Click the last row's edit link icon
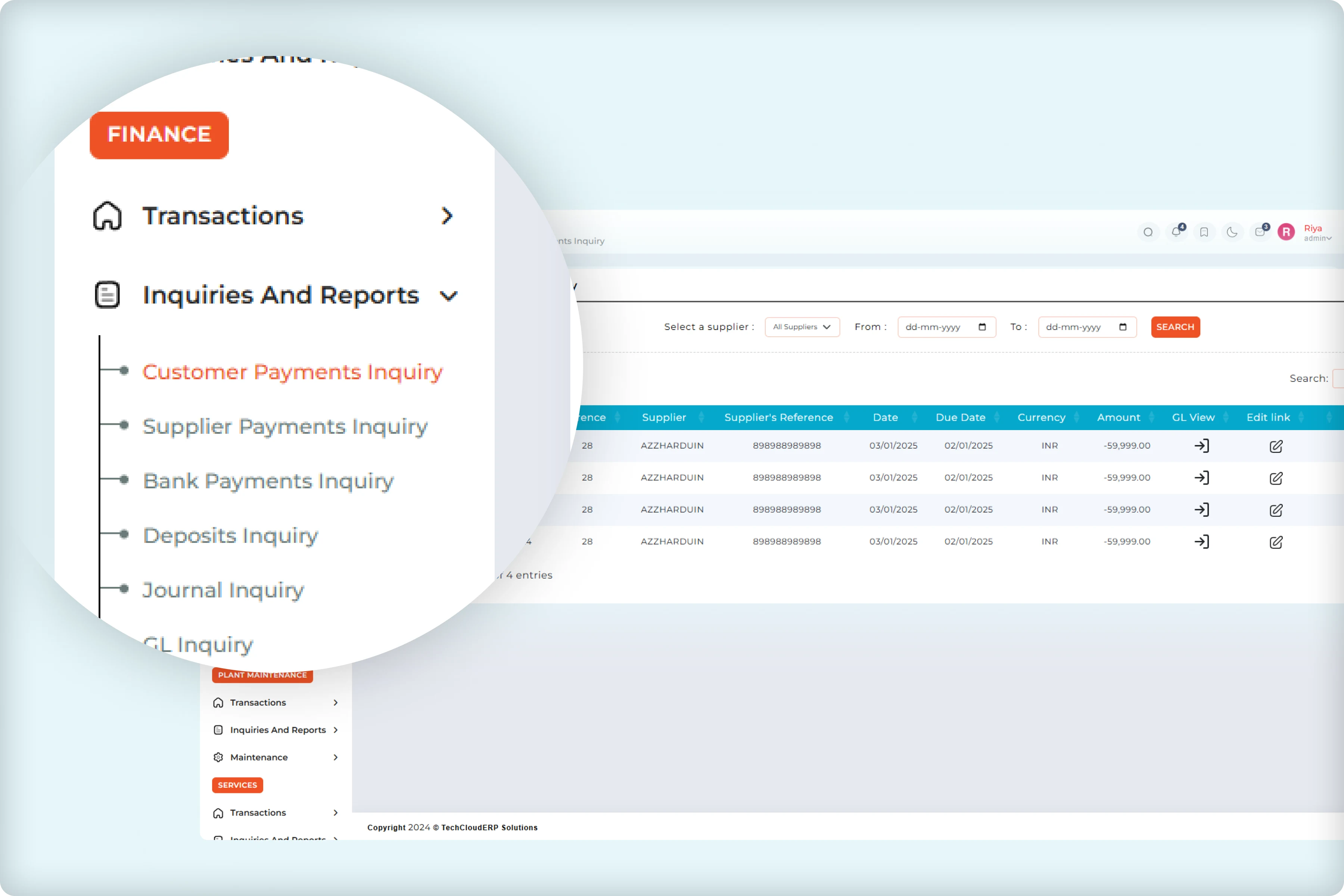1344x896 pixels. point(1275,542)
